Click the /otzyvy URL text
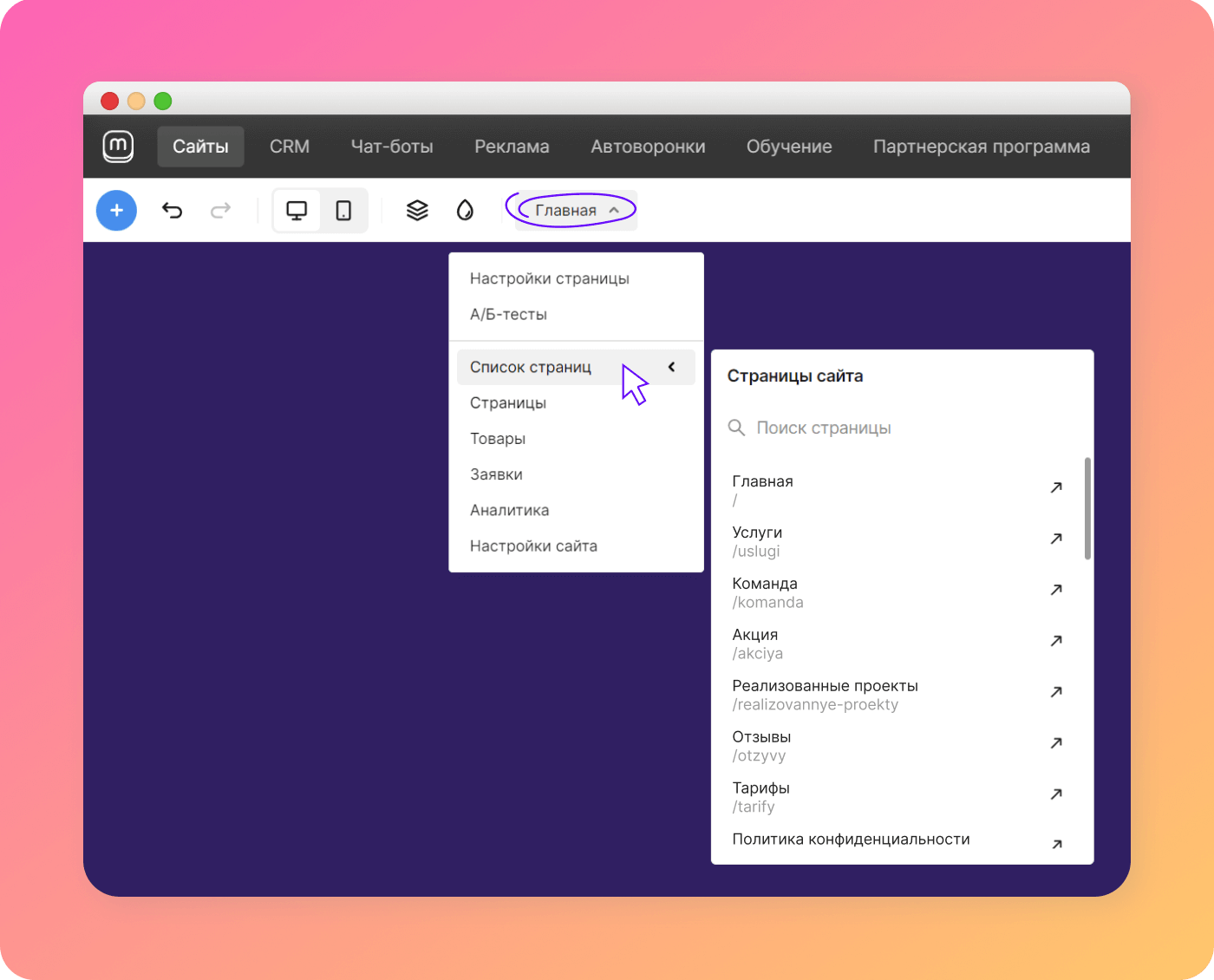Viewport: 1214px width, 980px height. 759,756
